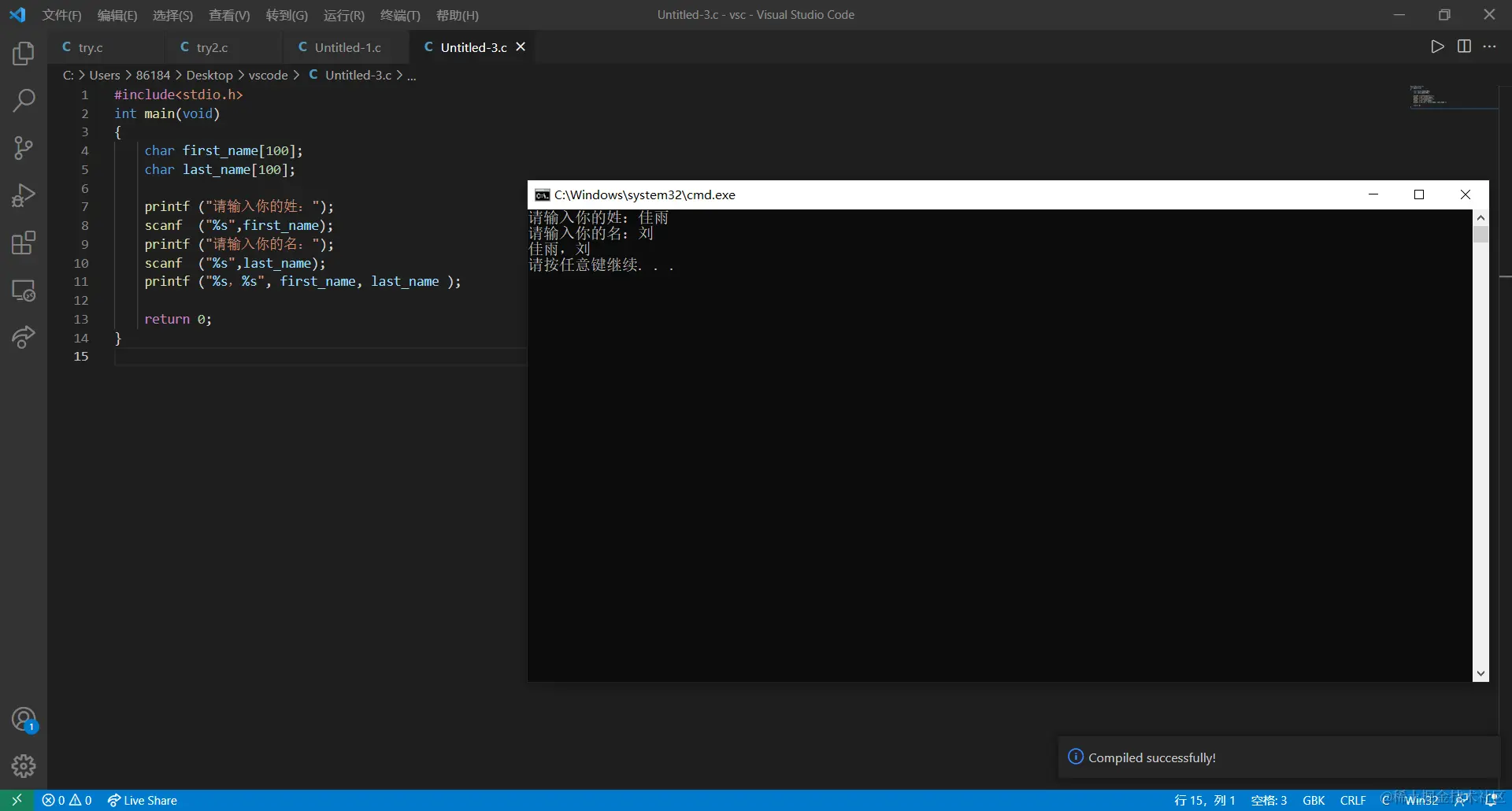This screenshot has width=1512, height=811.
Task: Switch to the try2.c tab
Action: point(224,47)
